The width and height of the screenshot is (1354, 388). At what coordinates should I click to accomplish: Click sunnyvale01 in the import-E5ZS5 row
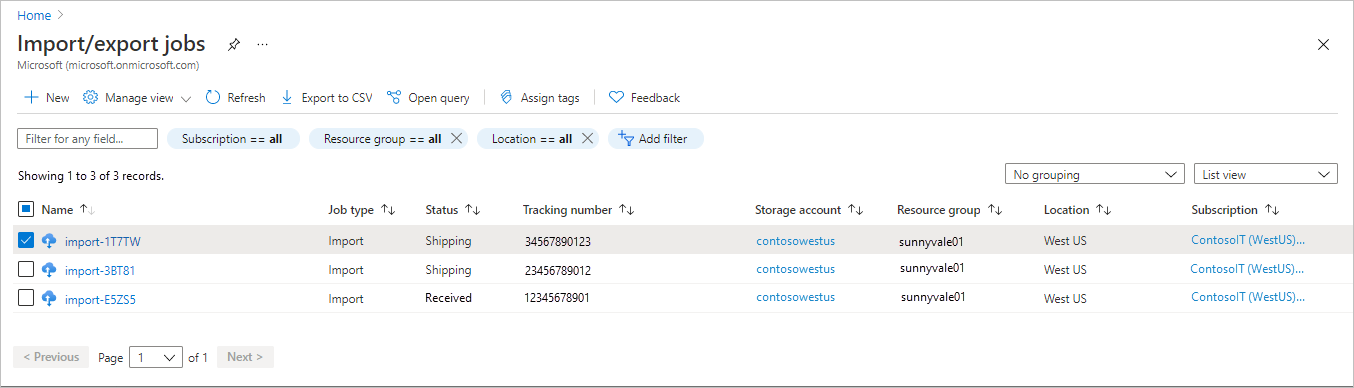[x=933, y=297]
